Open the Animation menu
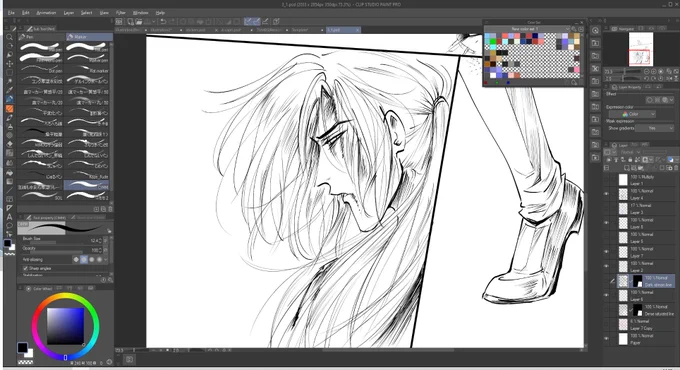 [x=46, y=13]
